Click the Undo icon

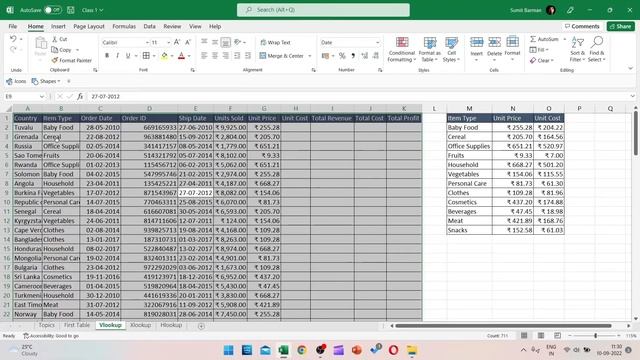[13, 39]
